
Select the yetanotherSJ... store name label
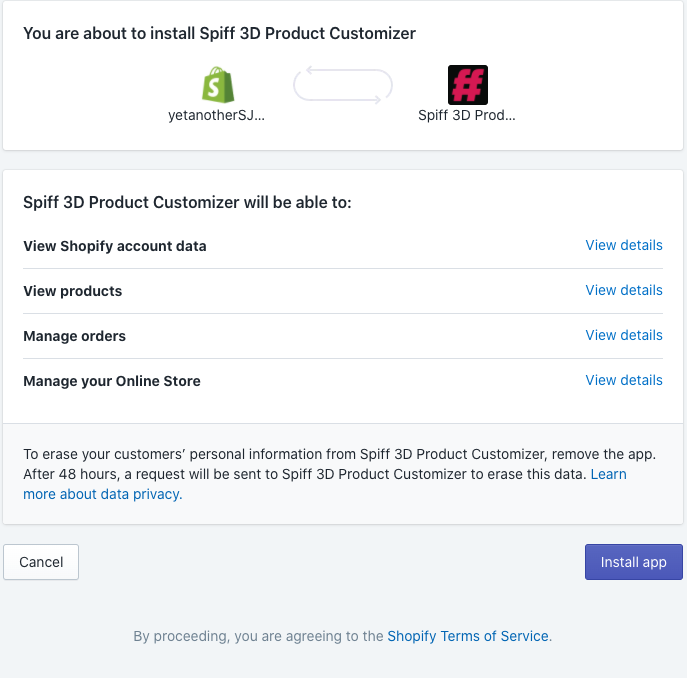click(216, 115)
